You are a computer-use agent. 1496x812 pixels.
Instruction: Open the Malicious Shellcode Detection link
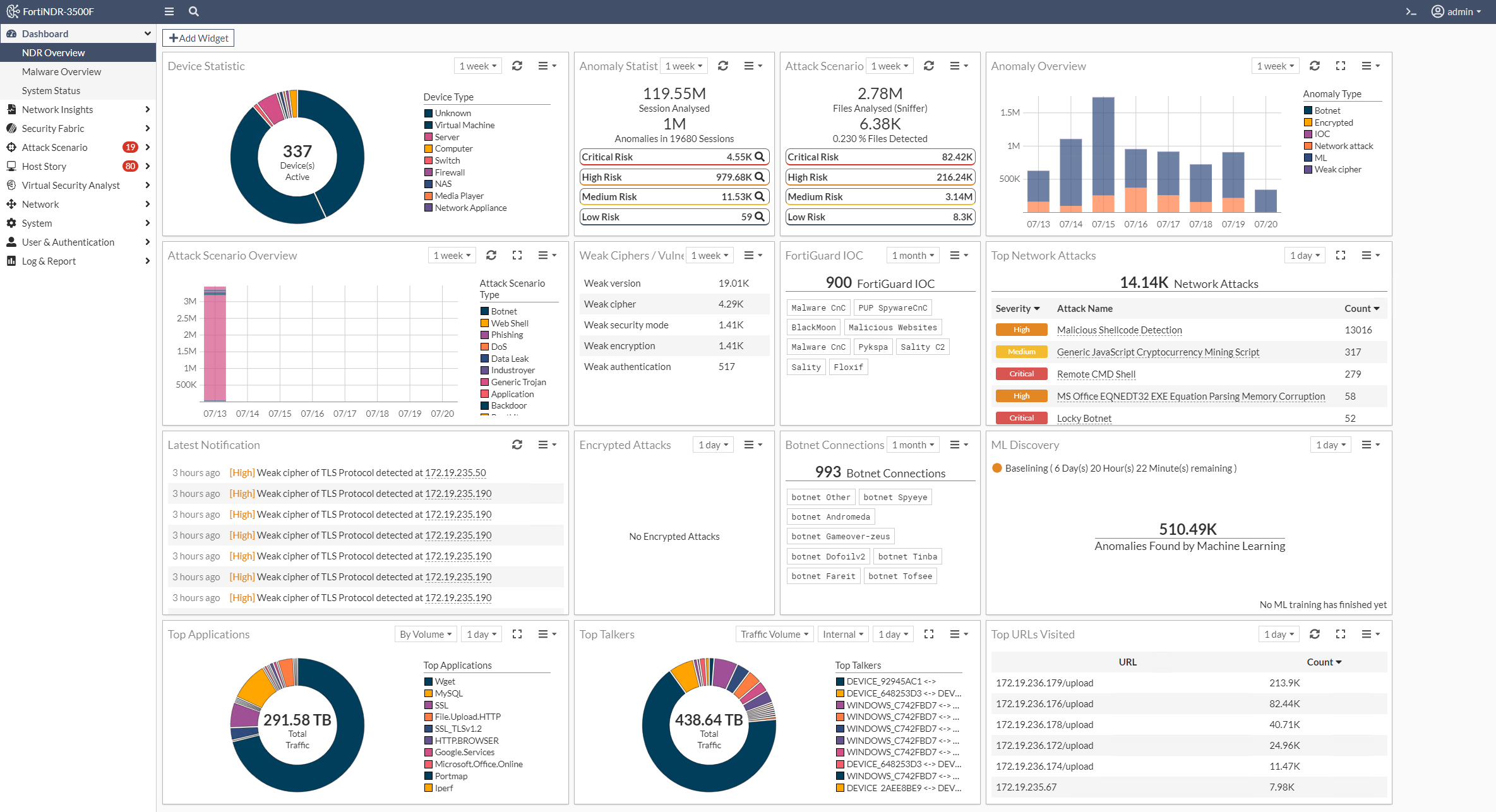click(x=1118, y=330)
